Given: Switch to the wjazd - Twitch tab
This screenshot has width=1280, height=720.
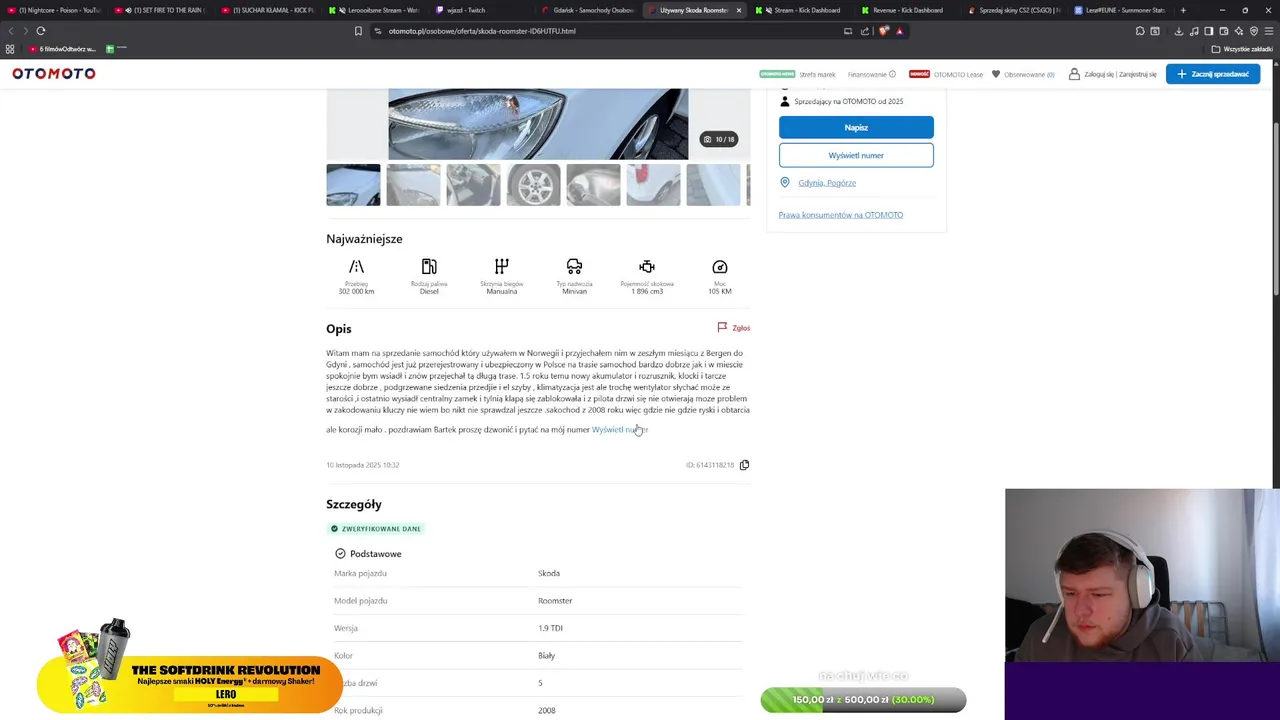Looking at the screenshot, I should (480, 10).
